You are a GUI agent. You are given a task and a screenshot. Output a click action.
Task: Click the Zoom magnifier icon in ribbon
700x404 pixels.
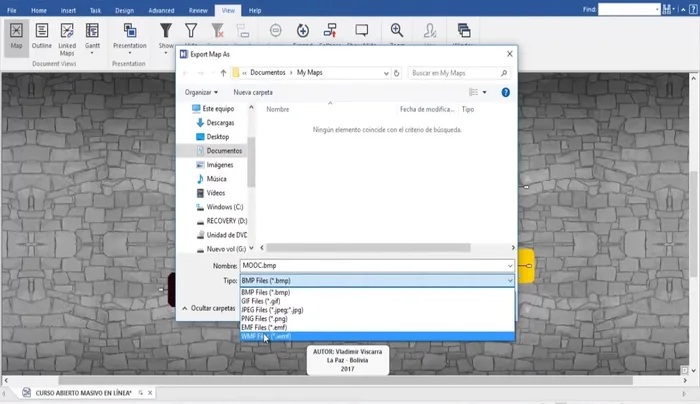(x=397, y=32)
